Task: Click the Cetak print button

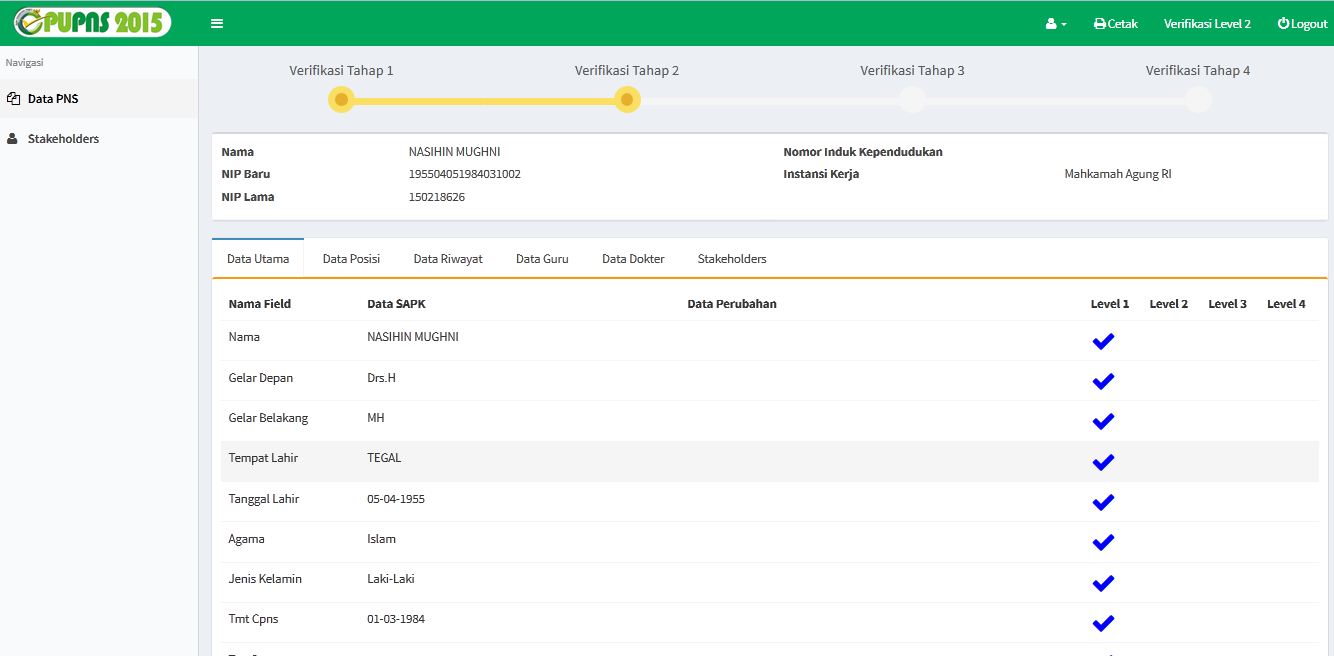Action: click(1116, 24)
